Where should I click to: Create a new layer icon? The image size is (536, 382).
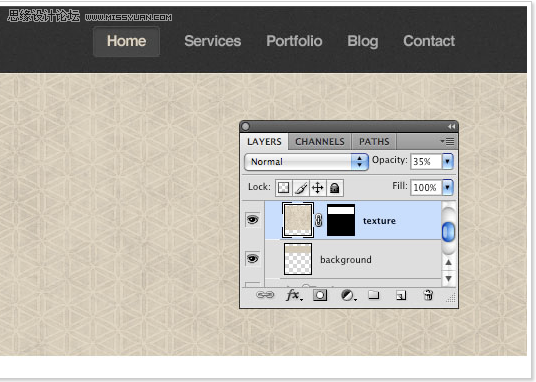pos(401,295)
